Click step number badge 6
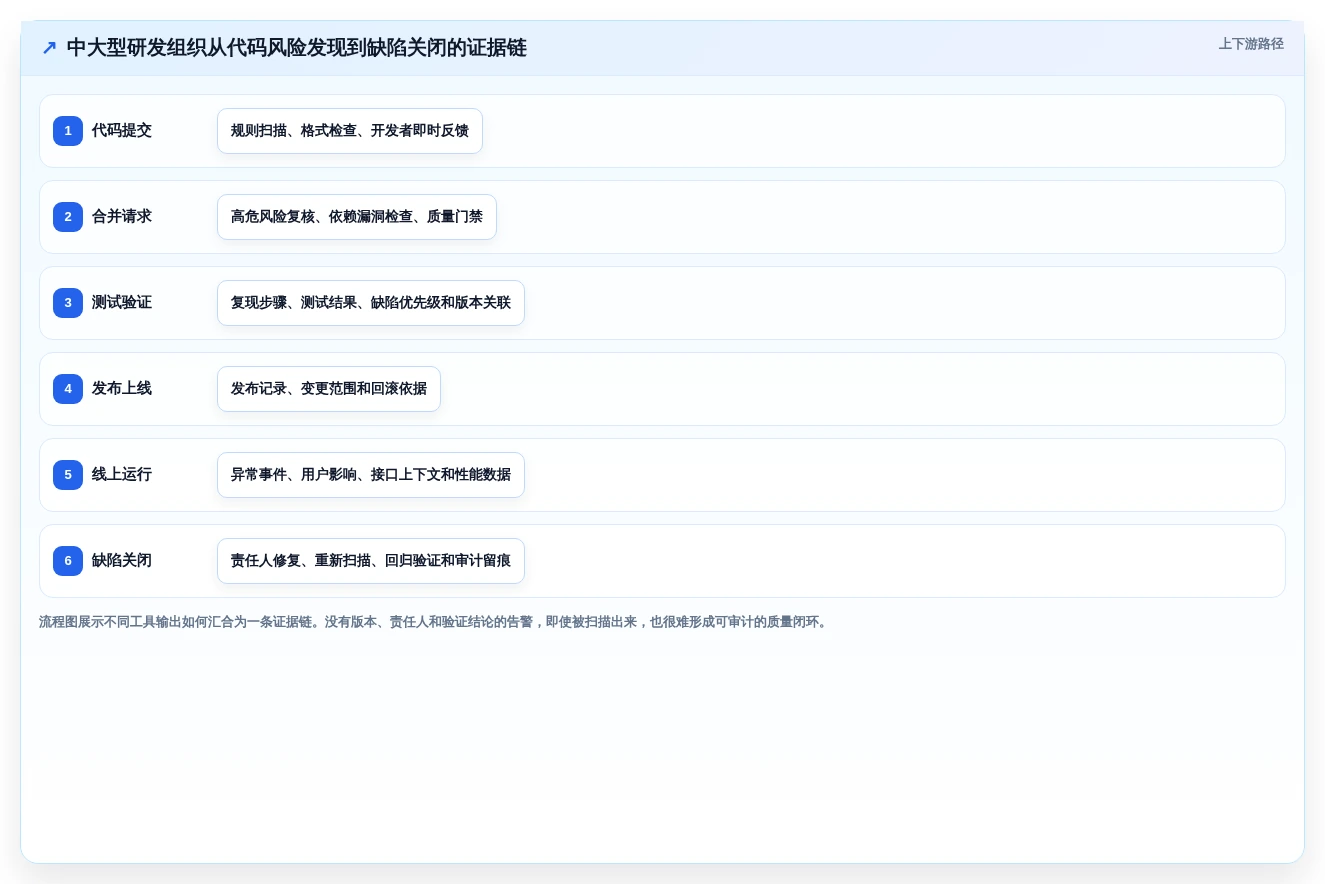This screenshot has width=1325, height=884. coord(68,561)
